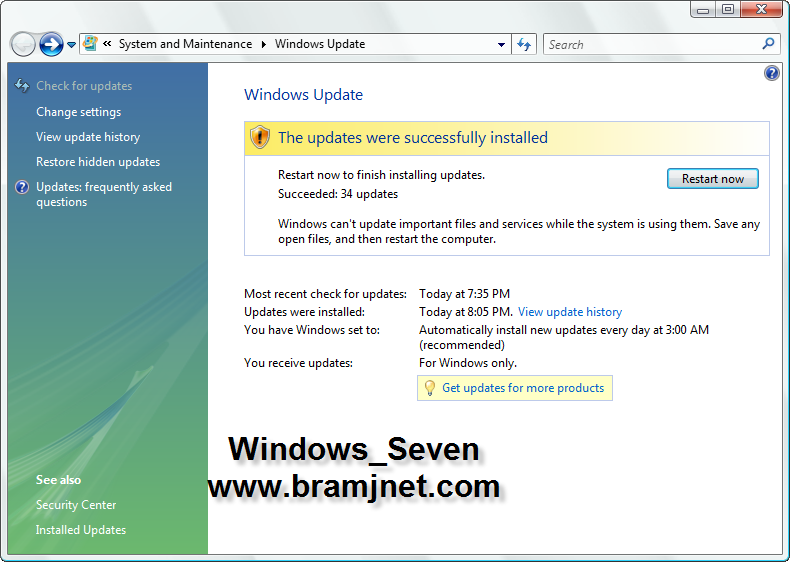Click inside the Search input field
The width and height of the screenshot is (790, 562).
coord(652,44)
